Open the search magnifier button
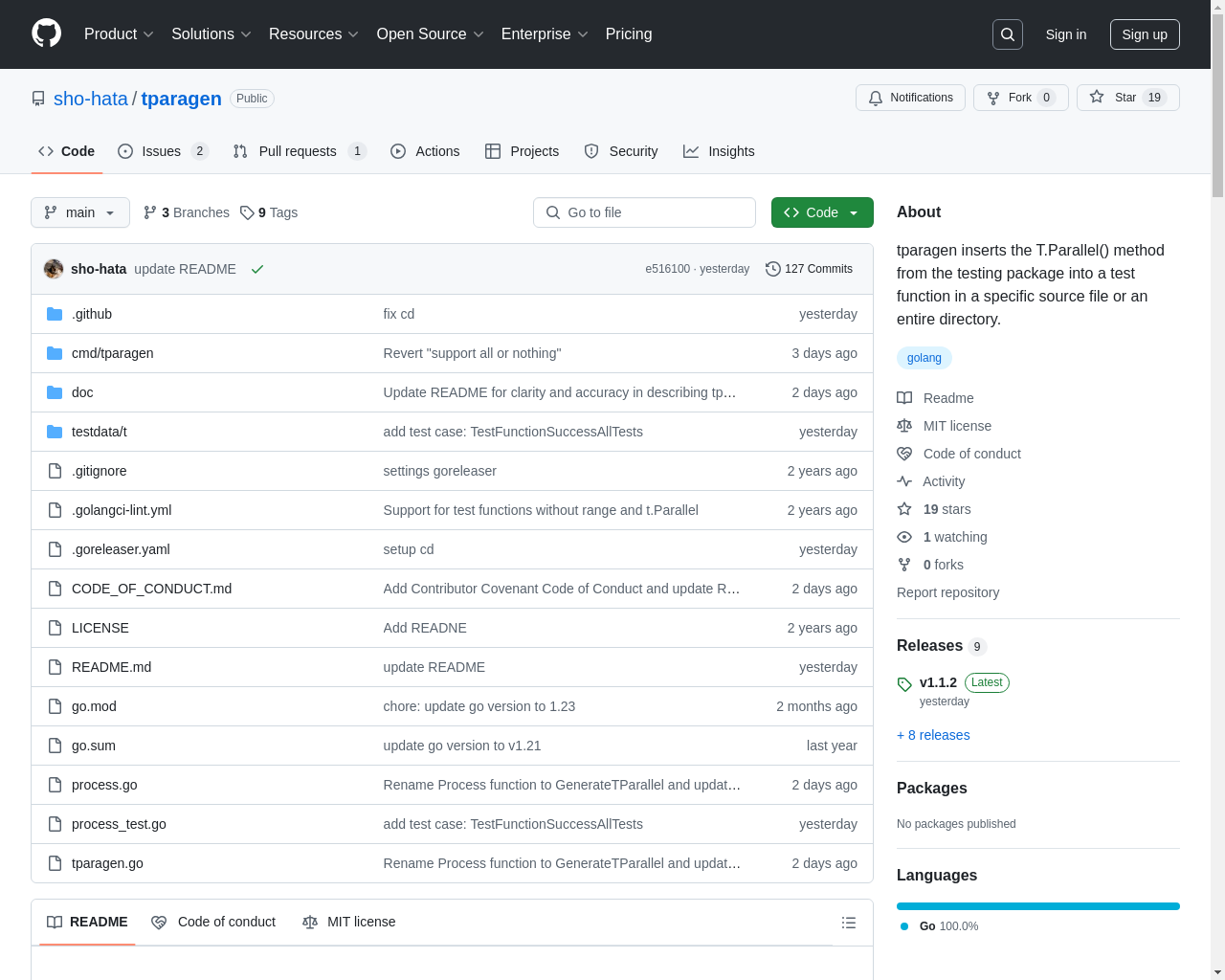This screenshot has height=980, width=1225. [x=1008, y=34]
